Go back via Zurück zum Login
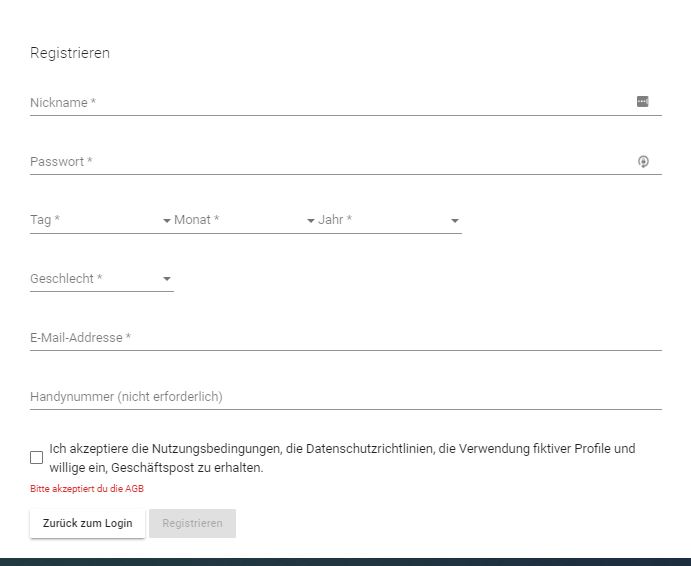 (87, 523)
